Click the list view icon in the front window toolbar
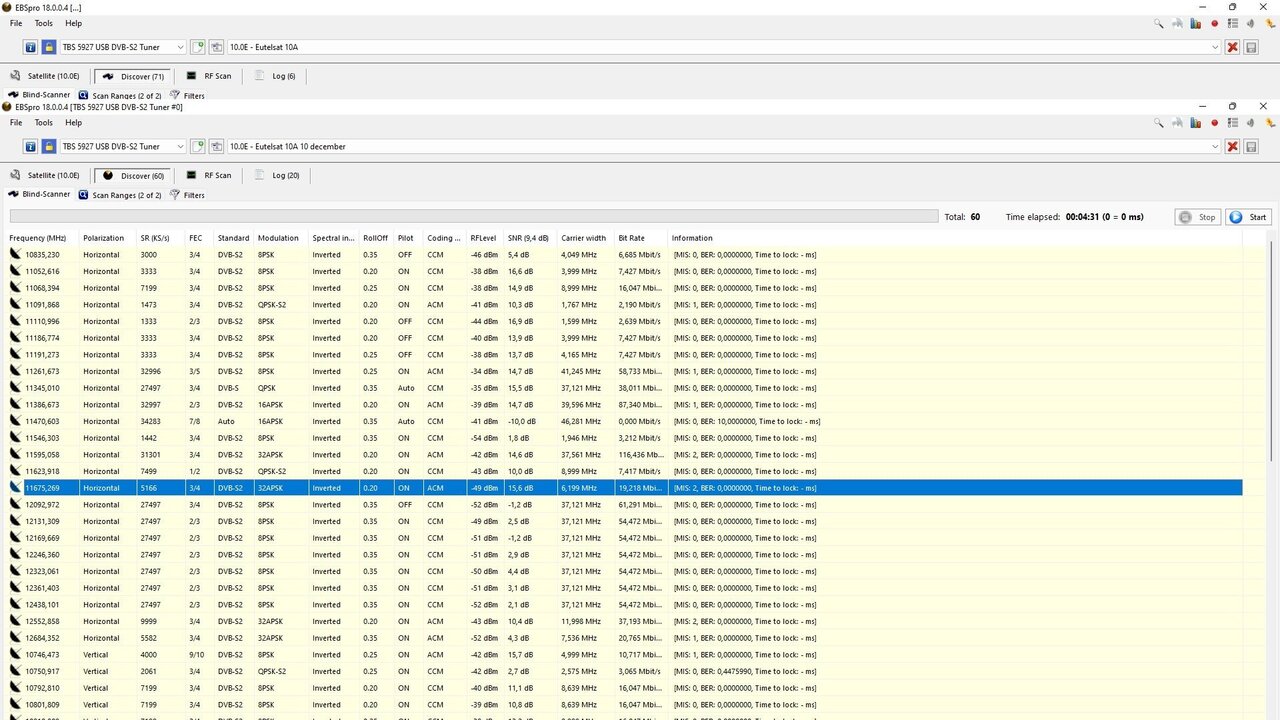The image size is (1280, 720). click(1232, 123)
